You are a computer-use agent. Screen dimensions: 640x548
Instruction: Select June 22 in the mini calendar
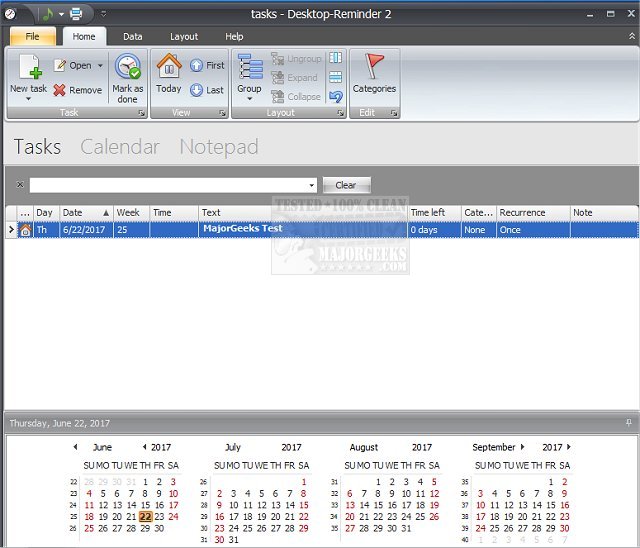pos(145,517)
